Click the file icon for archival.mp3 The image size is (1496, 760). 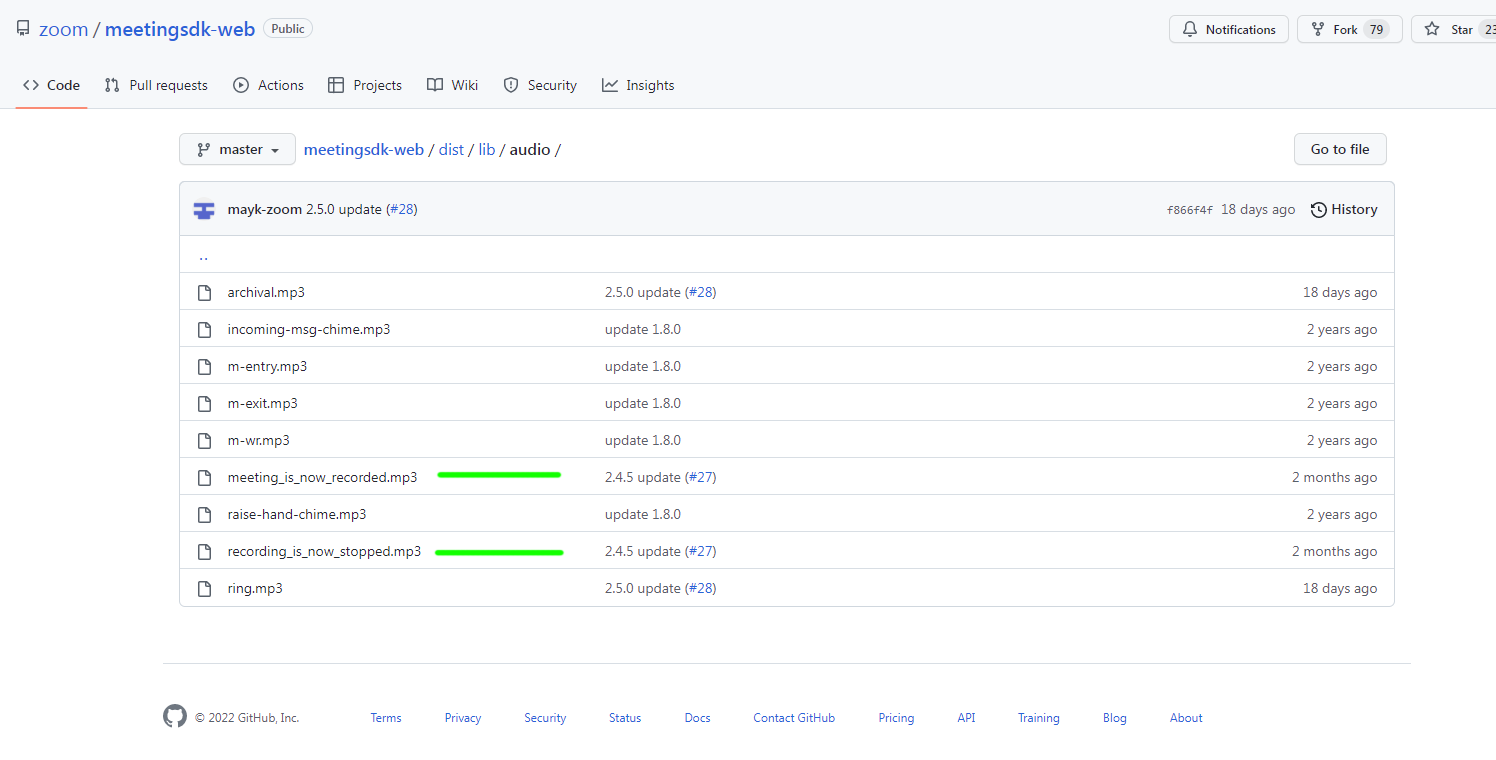(205, 293)
